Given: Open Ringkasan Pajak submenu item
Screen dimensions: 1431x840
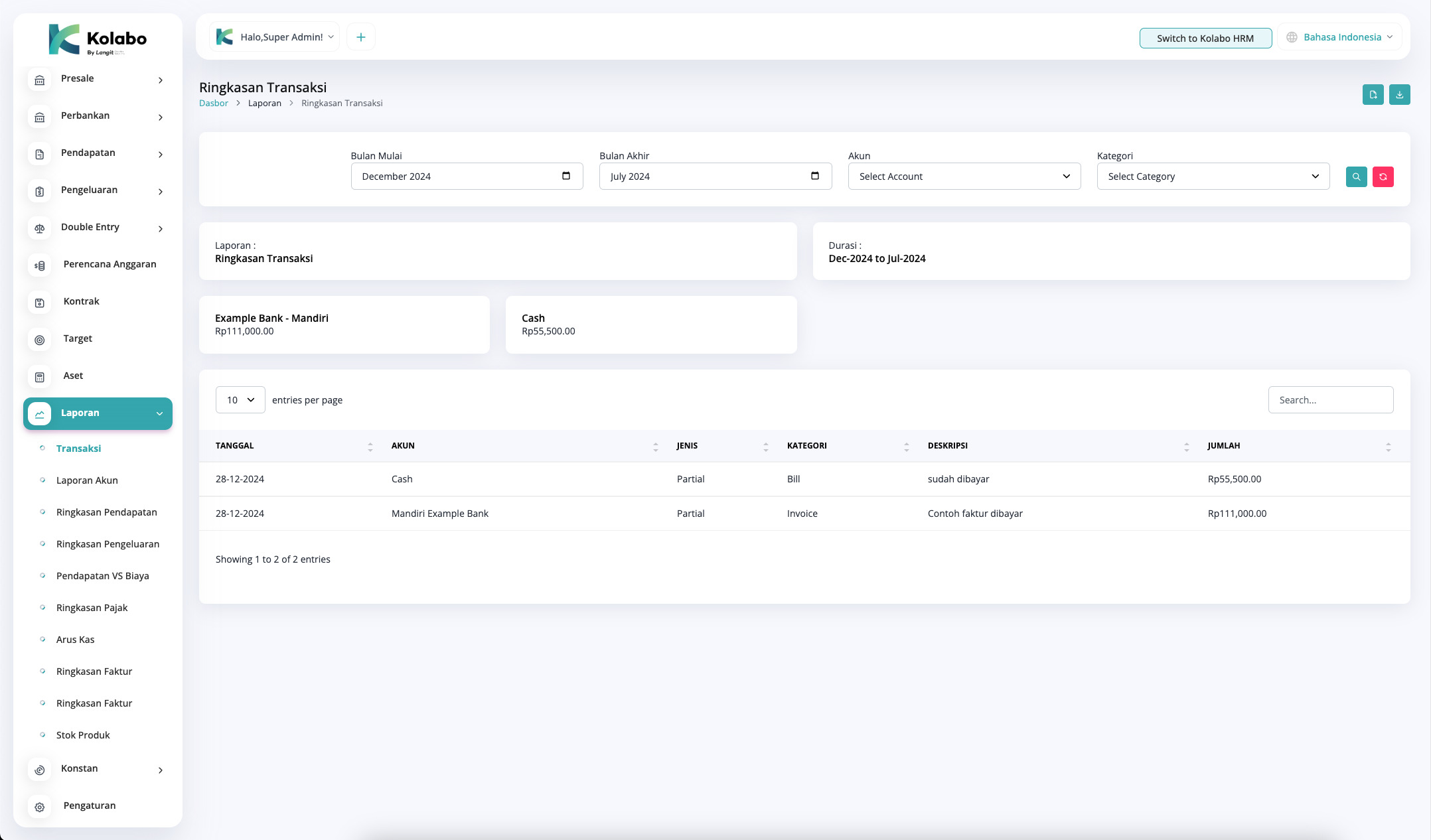Looking at the screenshot, I should point(92,608).
